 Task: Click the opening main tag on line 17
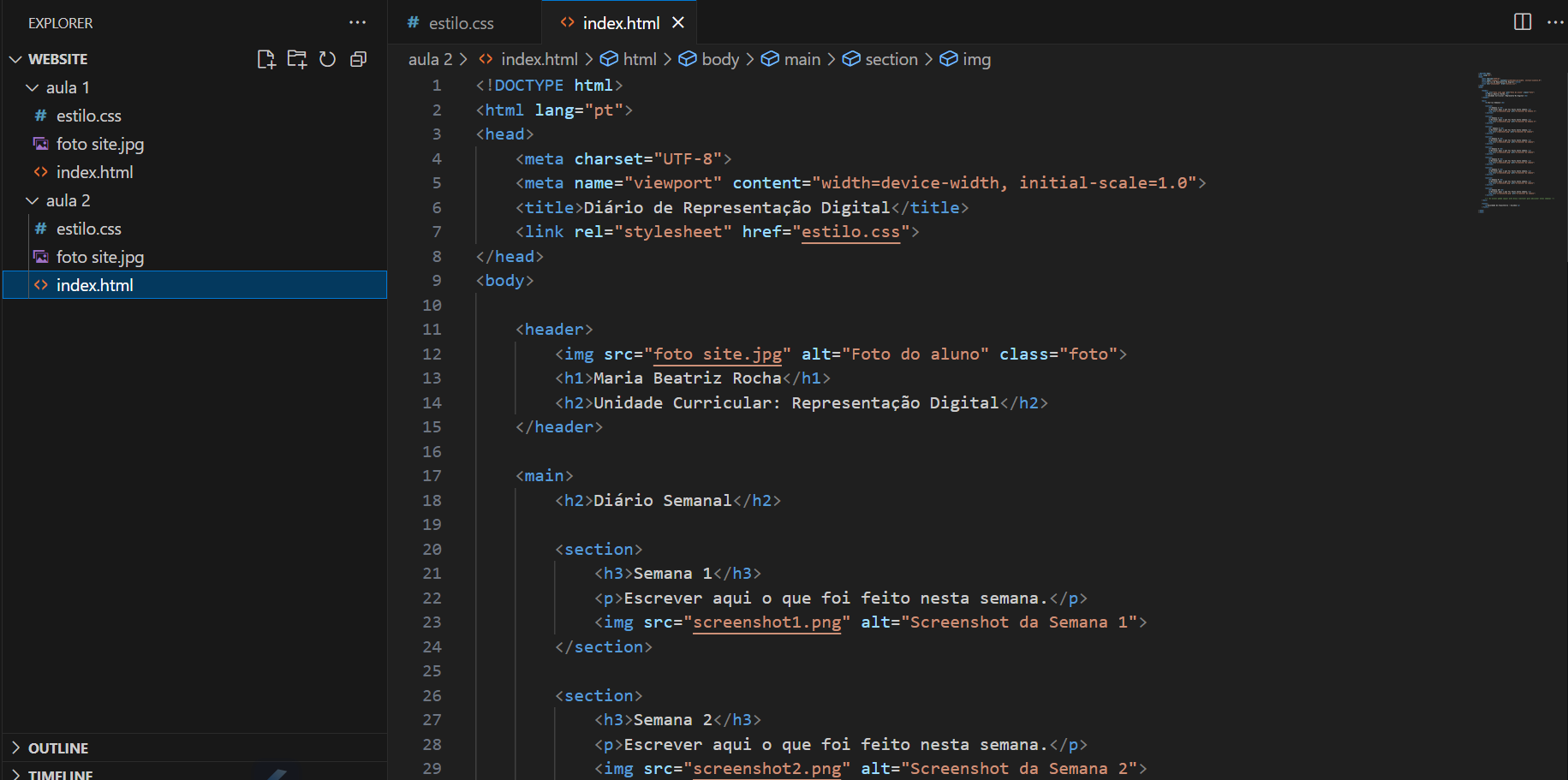pyautogui.click(x=545, y=476)
